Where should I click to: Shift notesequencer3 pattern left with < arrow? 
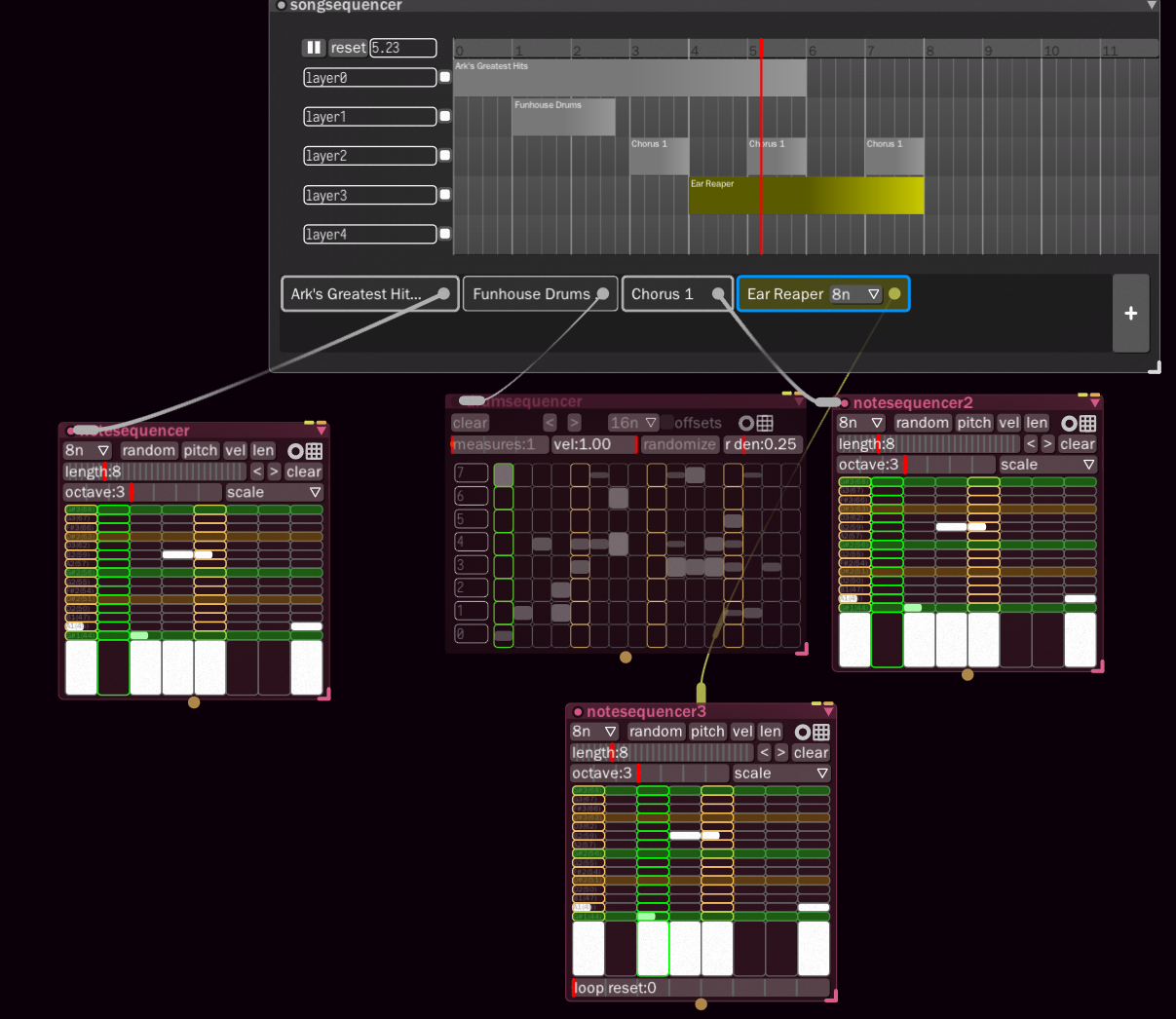pyautogui.click(x=764, y=753)
